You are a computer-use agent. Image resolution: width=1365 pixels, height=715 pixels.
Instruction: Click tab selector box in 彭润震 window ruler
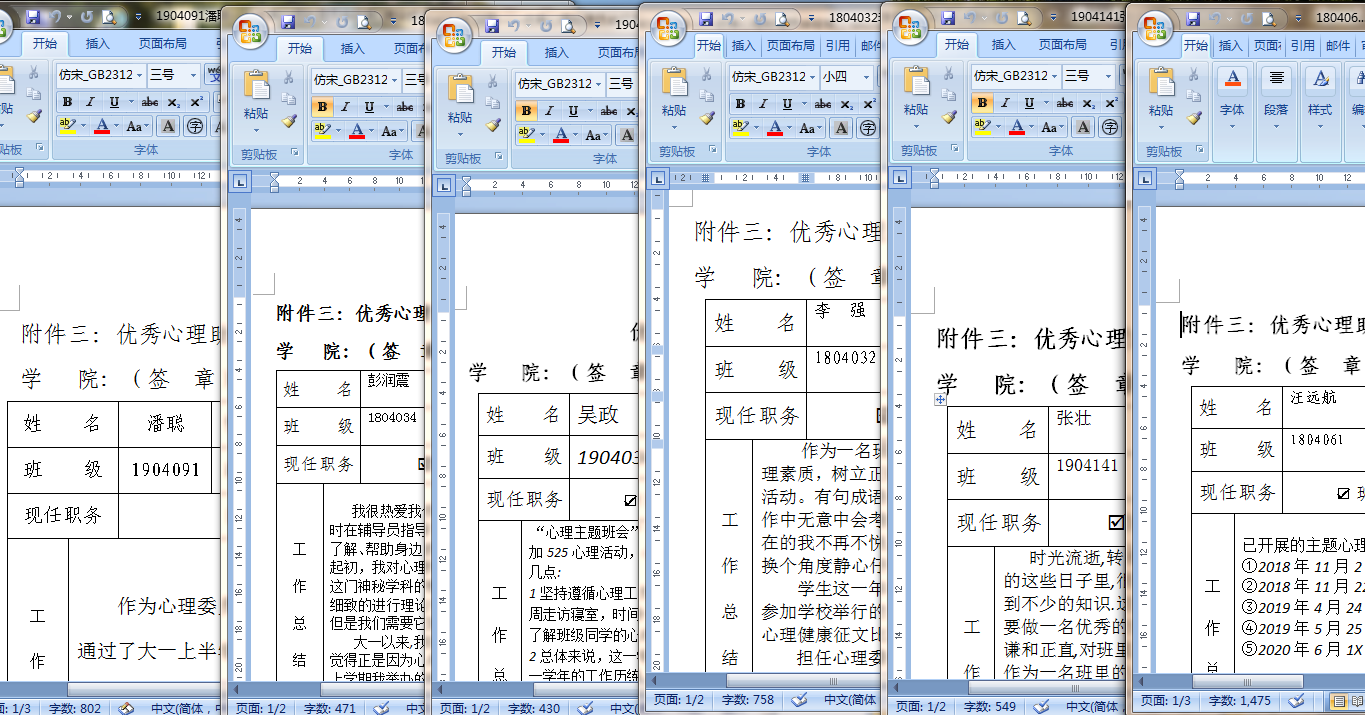point(239,183)
